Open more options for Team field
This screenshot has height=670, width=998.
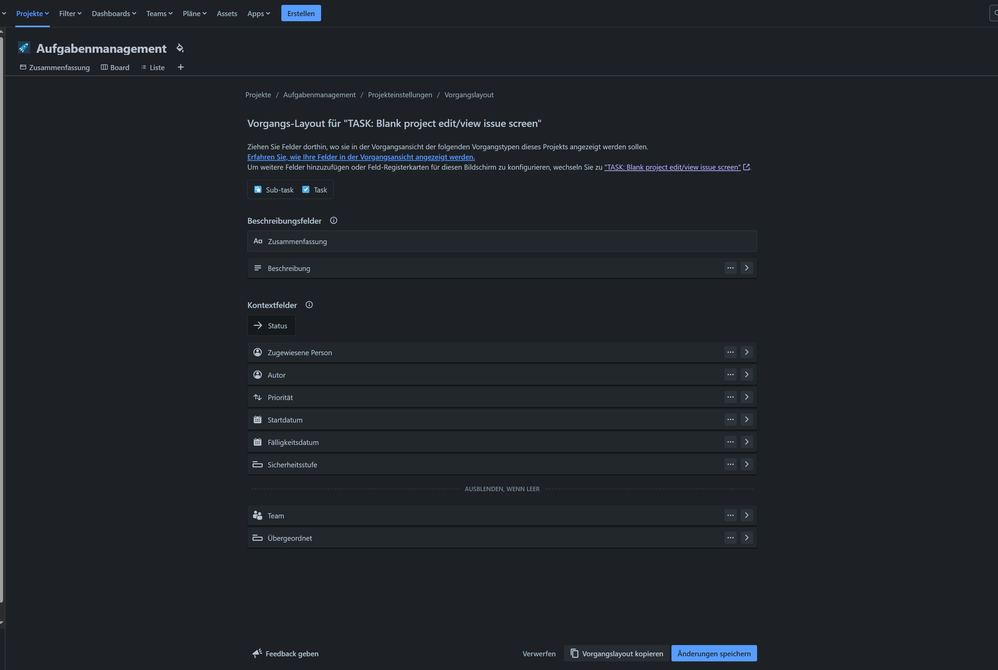(x=730, y=515)
